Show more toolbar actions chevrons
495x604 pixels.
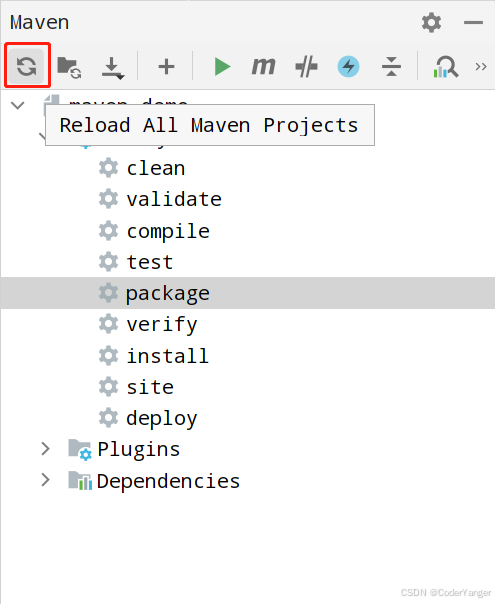tap(481, 67)
